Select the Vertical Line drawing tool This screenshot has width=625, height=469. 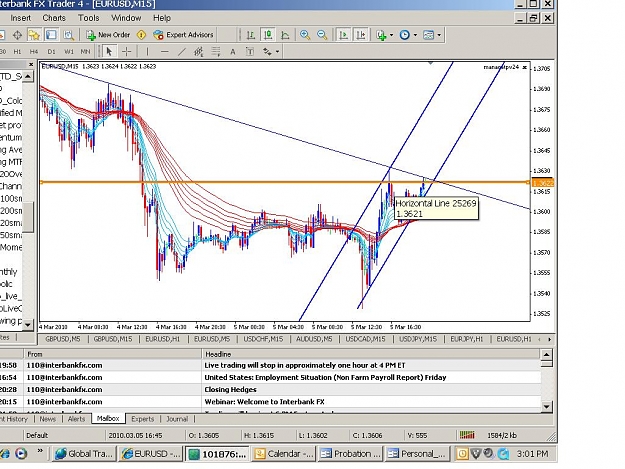pyautogui.click(x=147, y=51)
